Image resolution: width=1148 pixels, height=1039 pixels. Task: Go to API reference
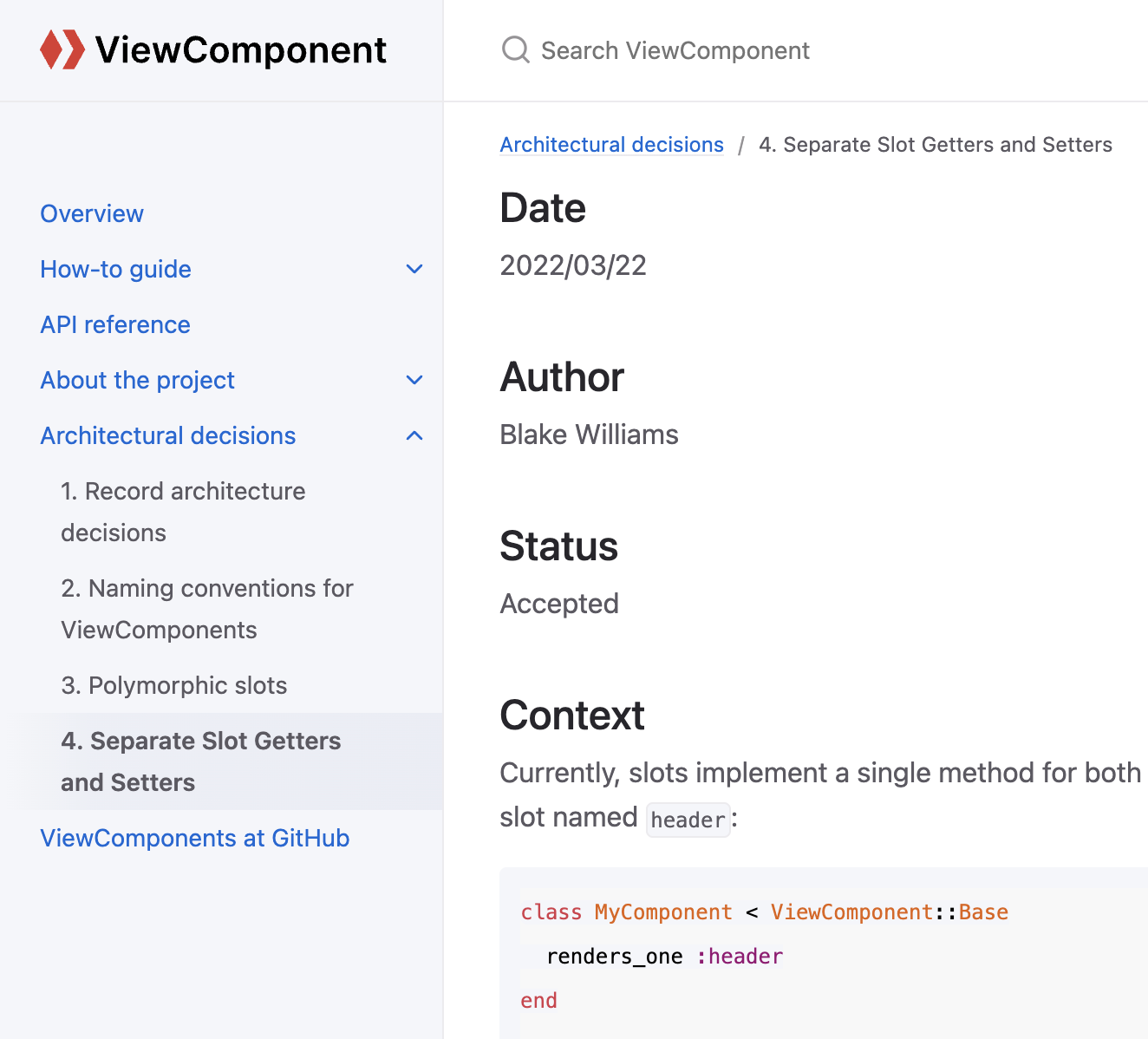[x=115, y=324]
